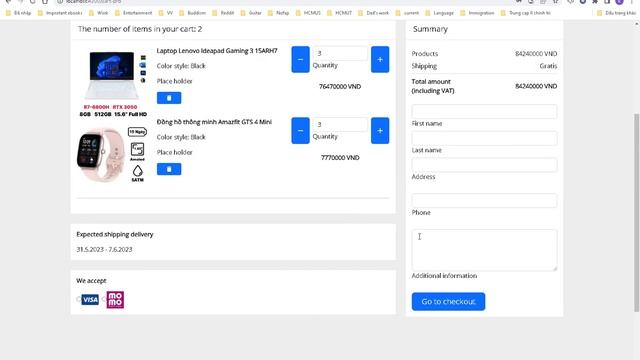Open Đồng hồ thông minh Amazfit title

click(214, 122)
